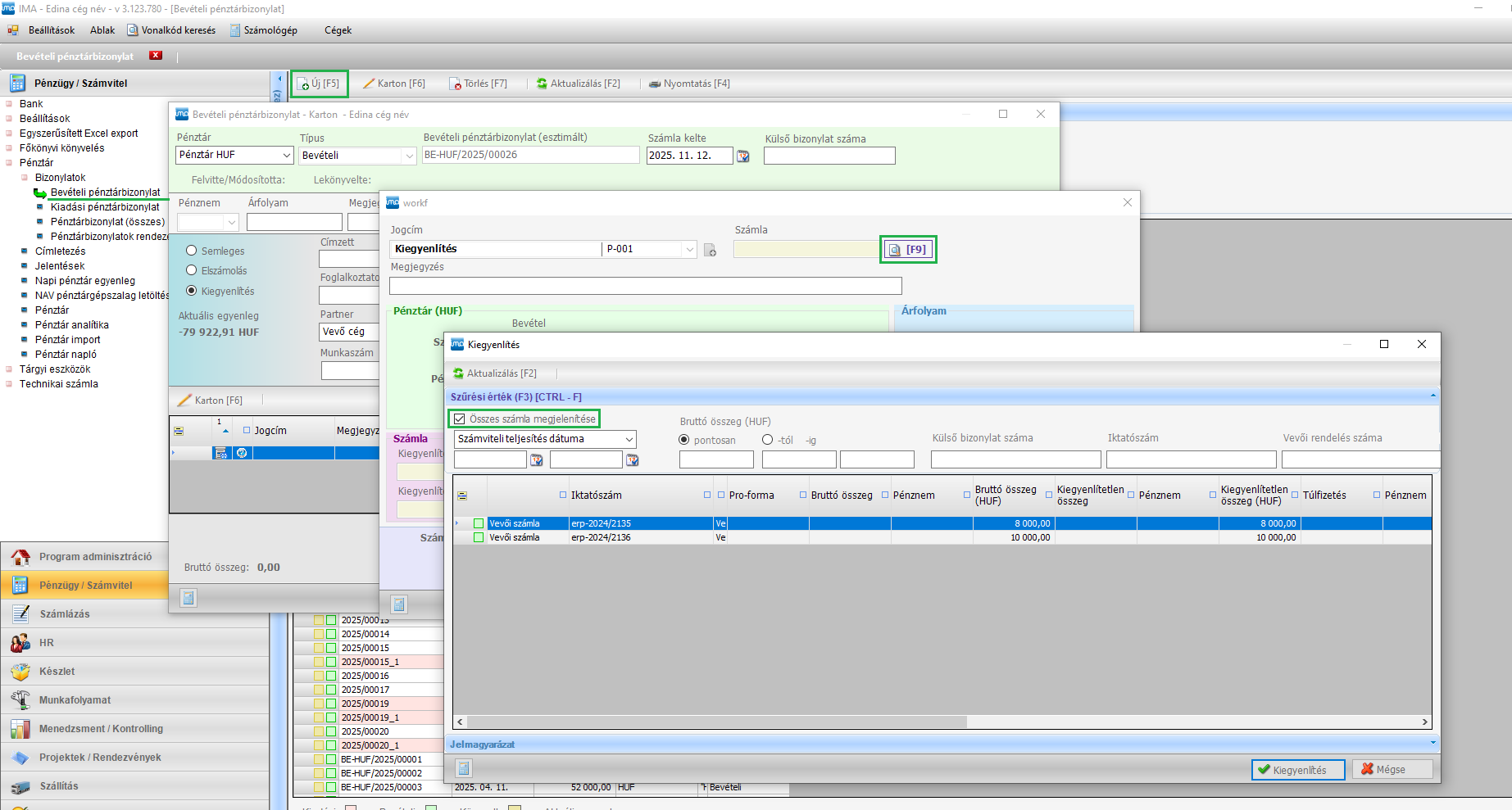
Task: Open the Cégek menu
Action: coord(338,30)
